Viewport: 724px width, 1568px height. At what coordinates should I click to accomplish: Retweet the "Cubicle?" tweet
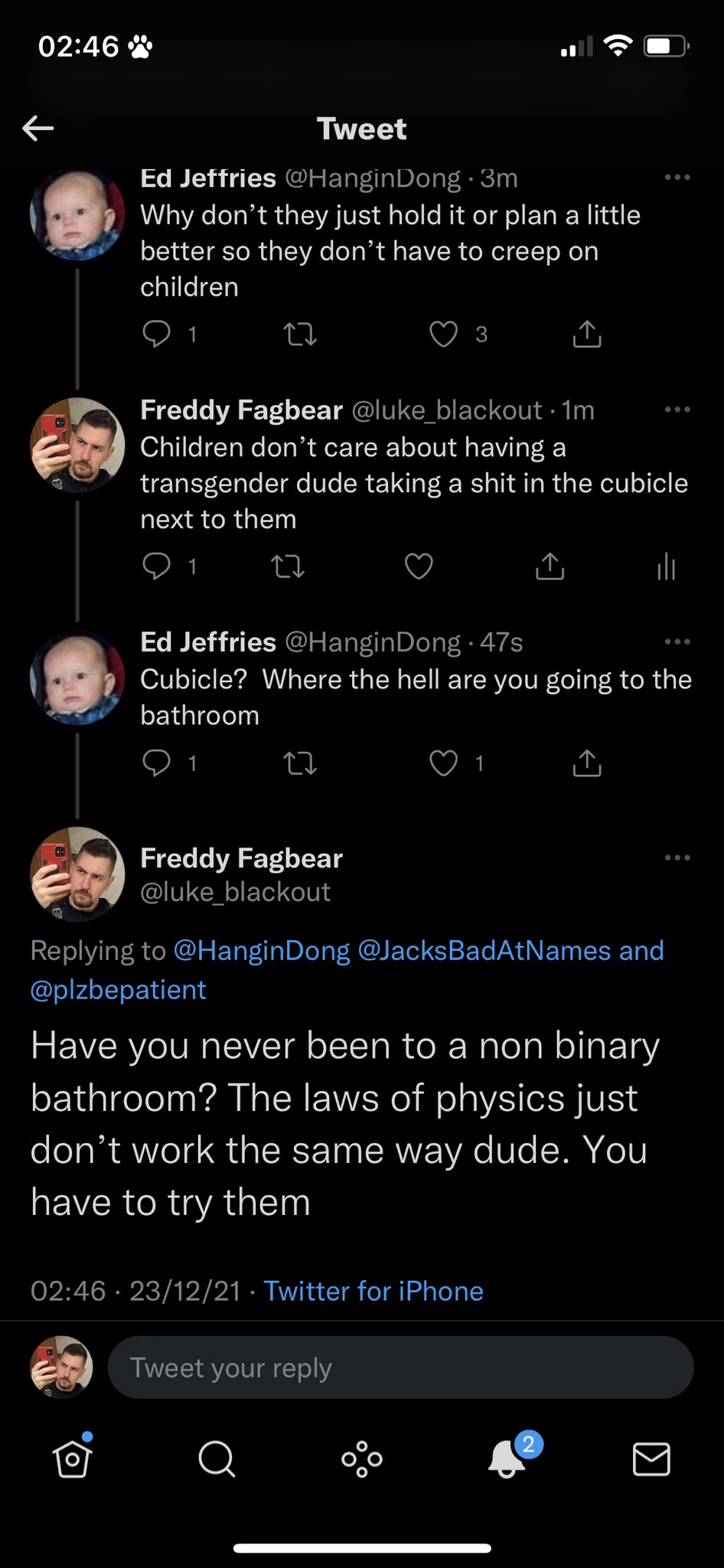coord(300,763)
